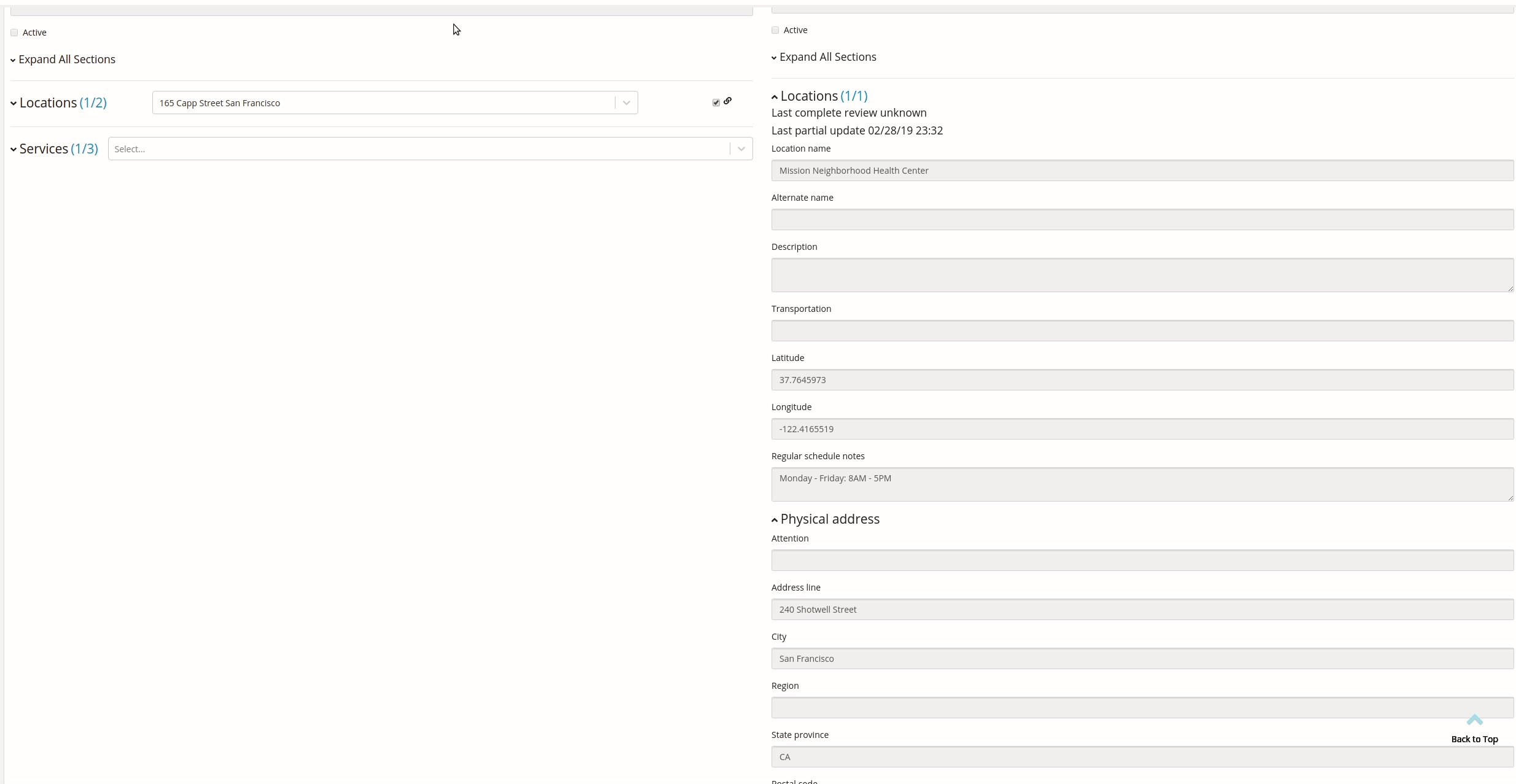Click the (1/2) Locations count link
The width and height of the screenshot is (1516, 784).
coord(93,103)
